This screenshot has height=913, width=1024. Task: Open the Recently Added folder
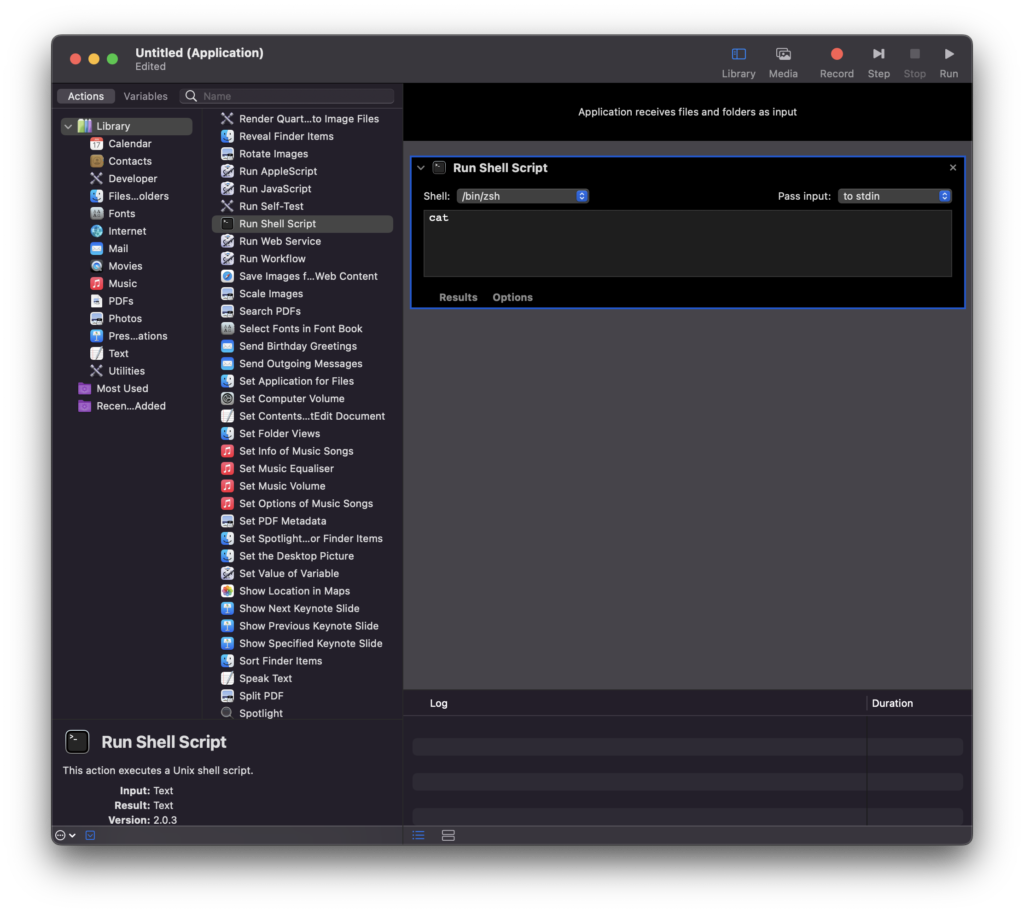[x=121, y=406]
